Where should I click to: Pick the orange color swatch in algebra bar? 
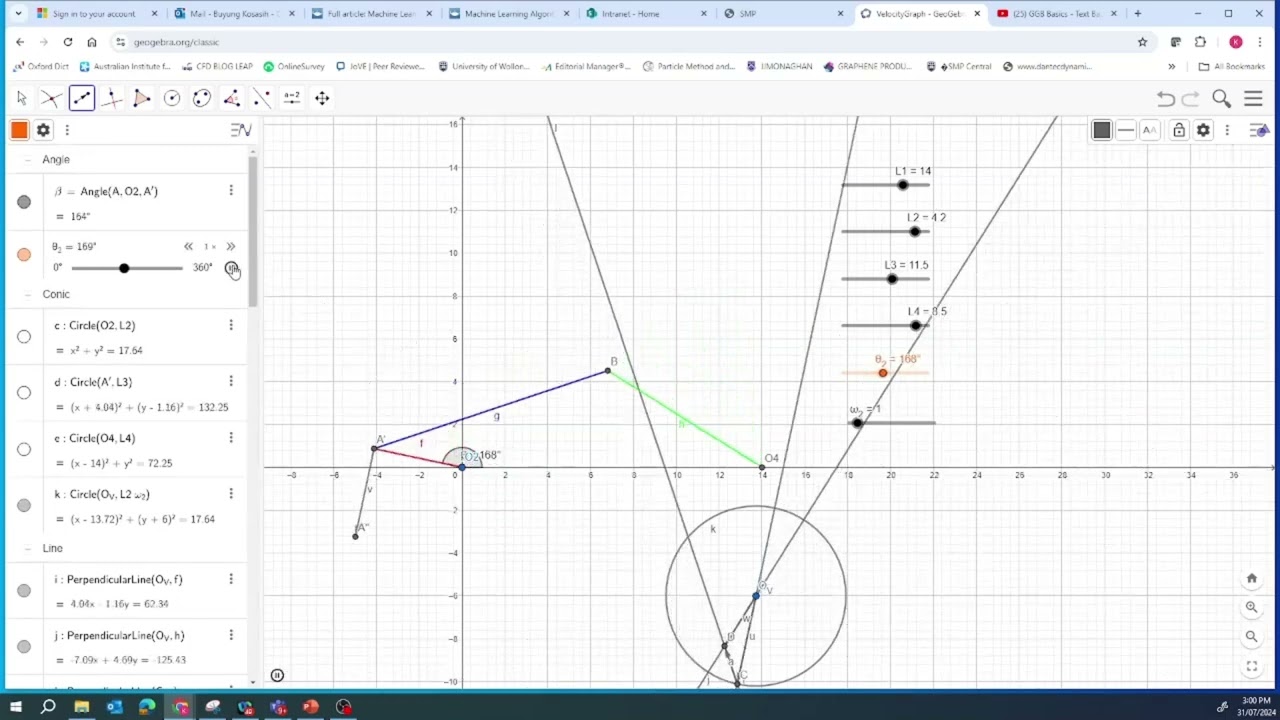(19, 130)
